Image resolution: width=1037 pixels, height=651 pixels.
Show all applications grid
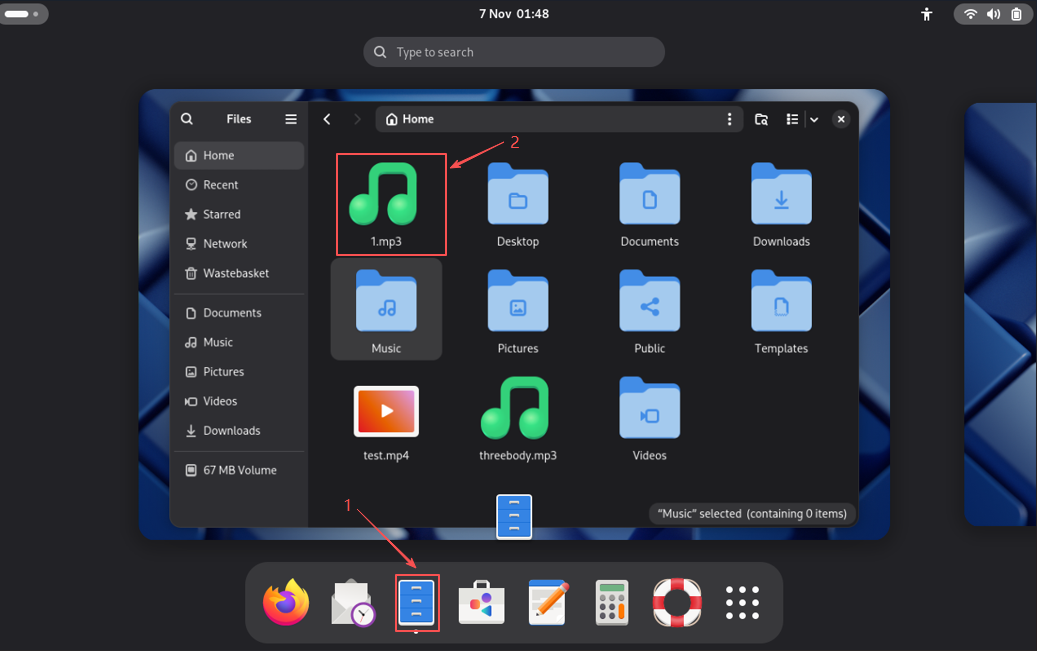click(742, 603)
